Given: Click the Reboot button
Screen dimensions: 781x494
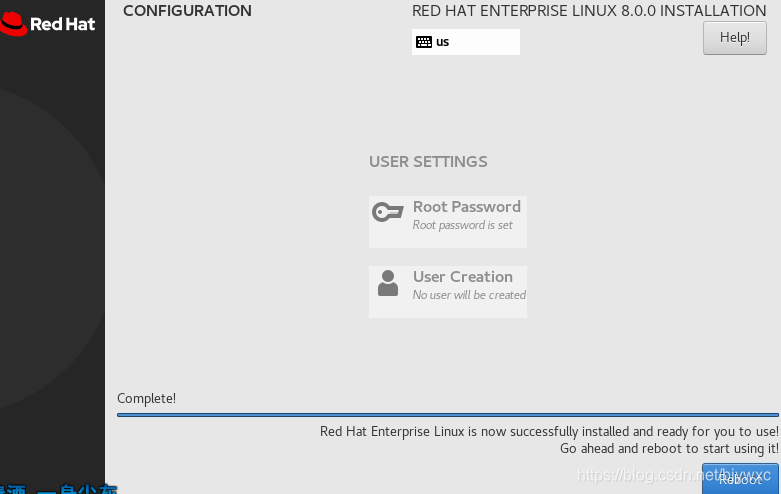Looking at the screenshot, I should point(740,479).
